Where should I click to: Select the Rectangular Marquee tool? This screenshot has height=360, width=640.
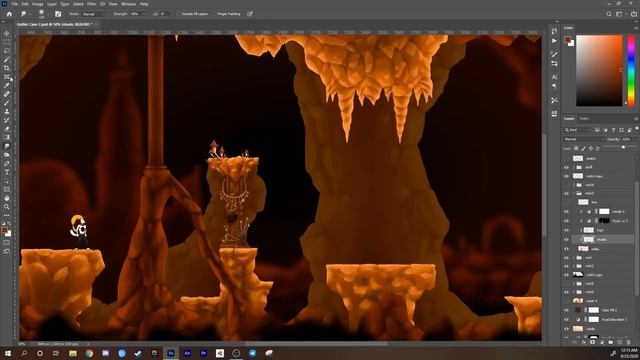pyautogui.click(x=7, y=42)
